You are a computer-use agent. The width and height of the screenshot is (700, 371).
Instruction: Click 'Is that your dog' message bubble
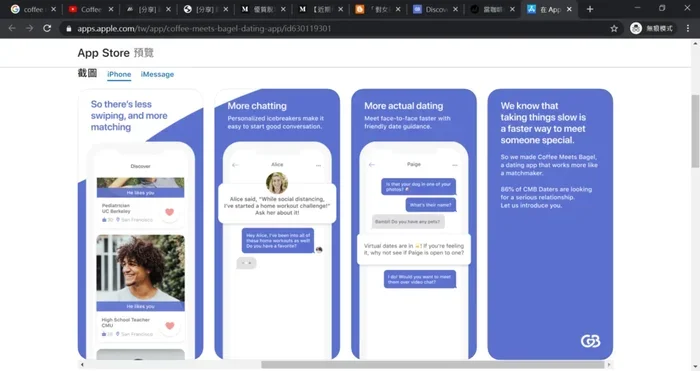coord(418,187)
